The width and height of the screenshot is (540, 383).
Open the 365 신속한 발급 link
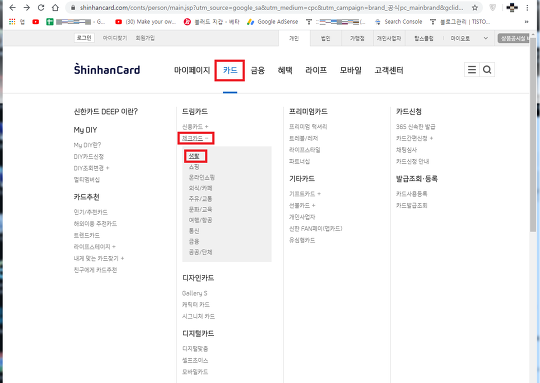pos(415,127)
